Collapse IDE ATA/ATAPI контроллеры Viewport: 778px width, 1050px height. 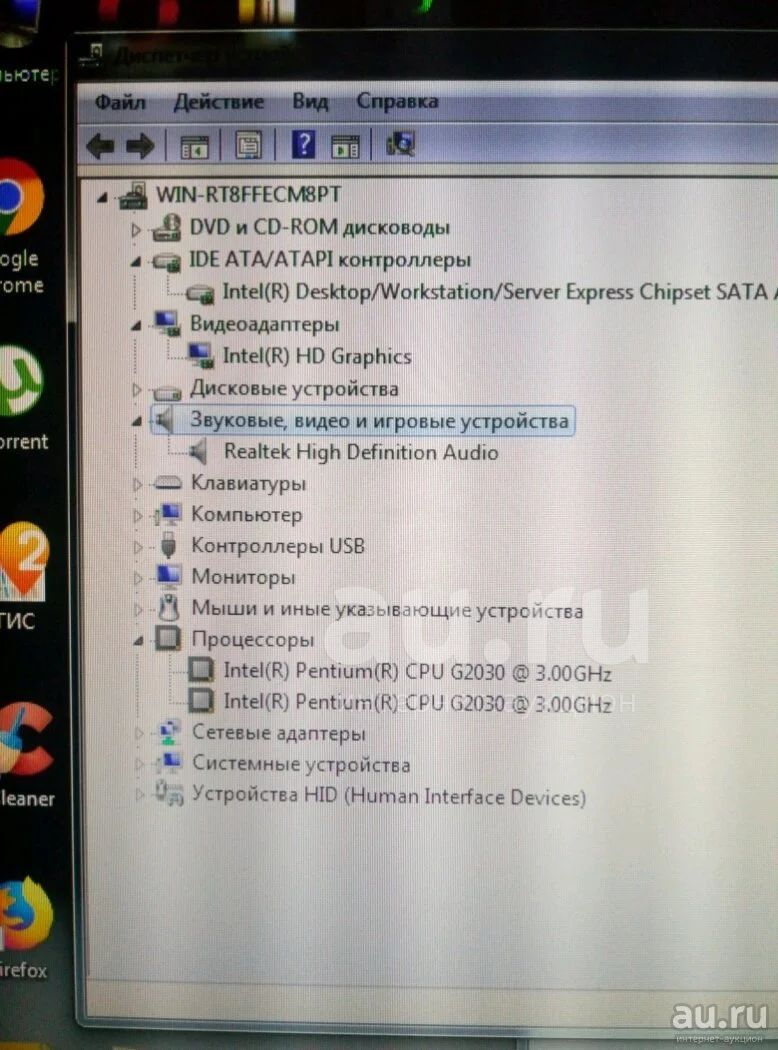137,262
